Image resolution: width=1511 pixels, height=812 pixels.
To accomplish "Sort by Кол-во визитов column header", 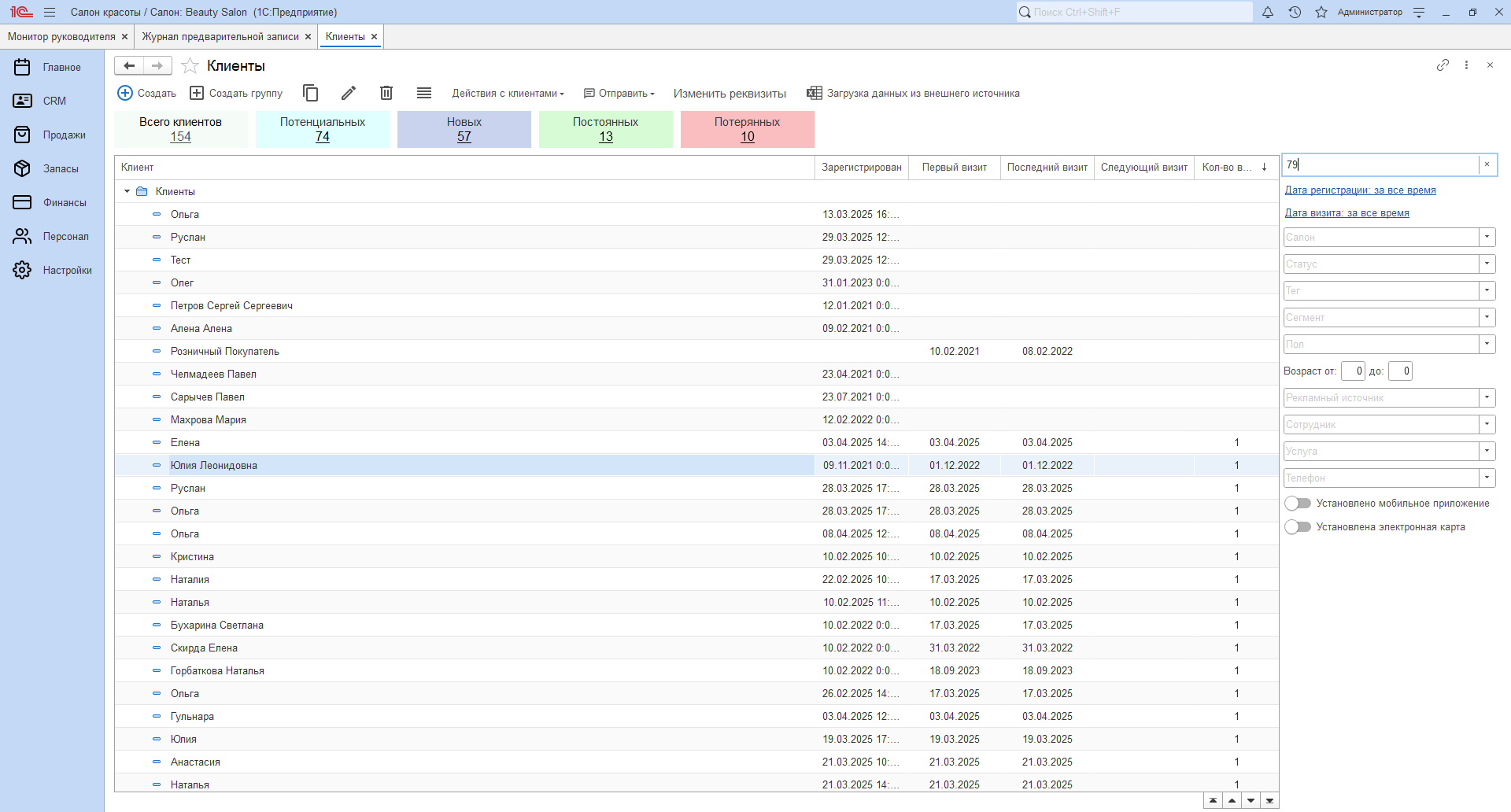I will [1236, 168].
